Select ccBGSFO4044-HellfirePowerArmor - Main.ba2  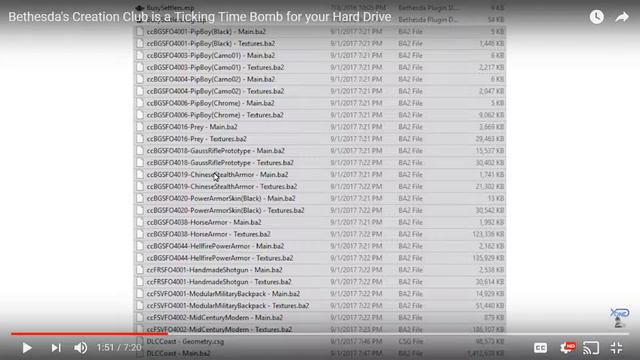[x=215, y=246]
